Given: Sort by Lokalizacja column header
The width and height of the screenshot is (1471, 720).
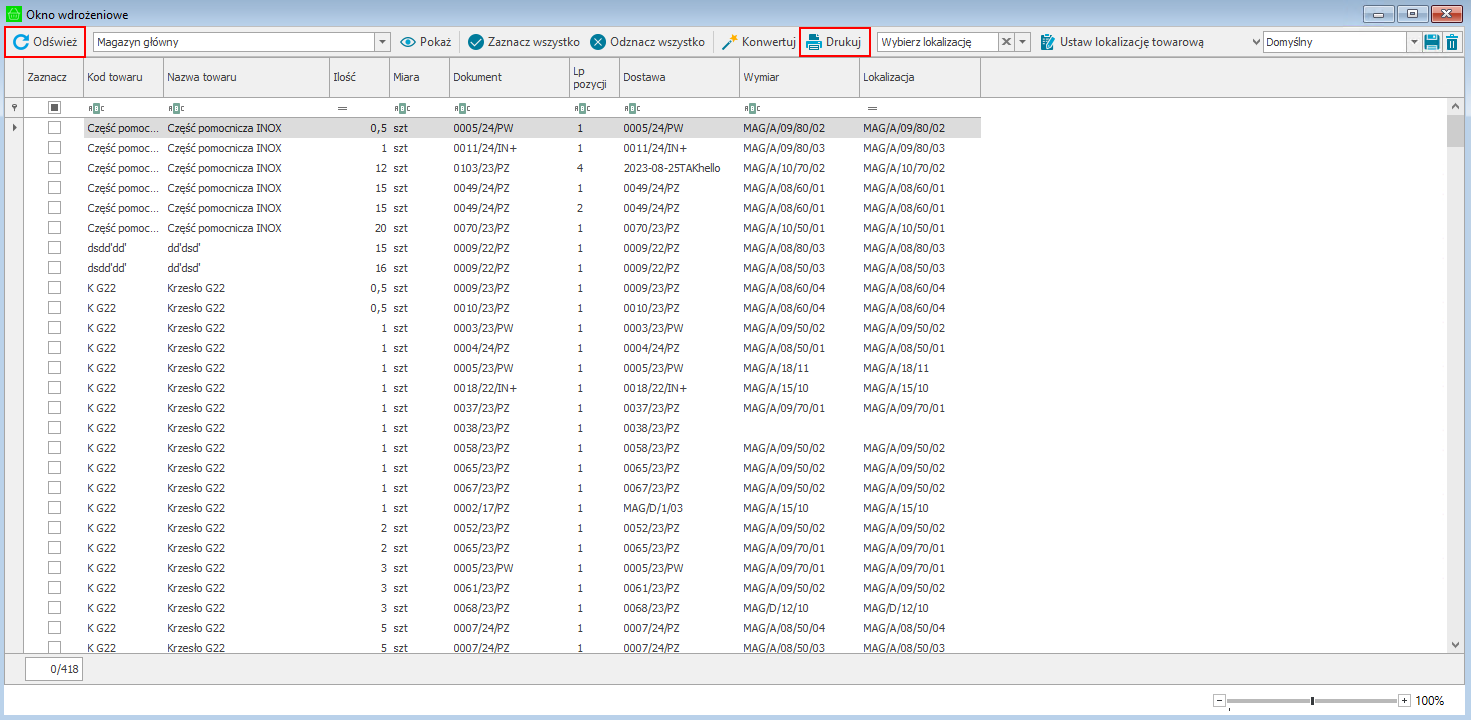Looking at the screenshot, I should (920, 77).
